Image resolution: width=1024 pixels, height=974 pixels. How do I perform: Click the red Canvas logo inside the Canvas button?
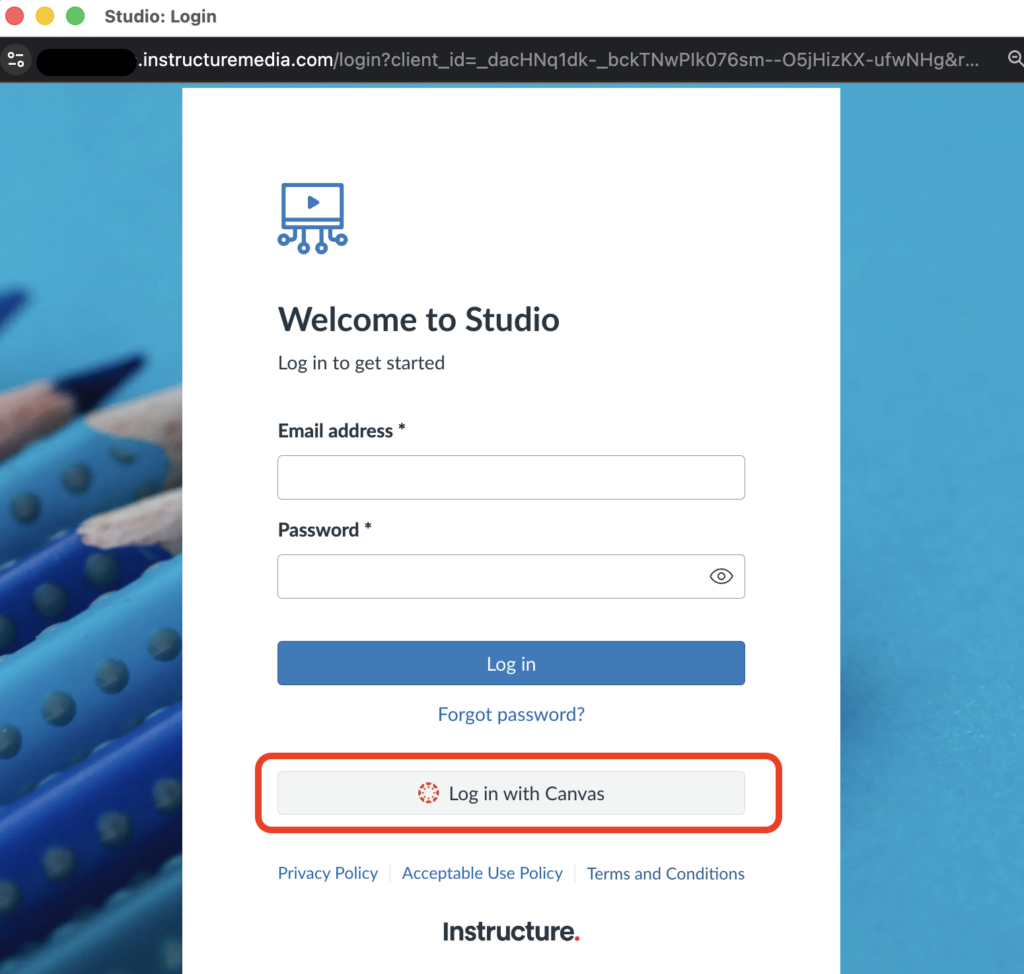(x=428, y=792)
